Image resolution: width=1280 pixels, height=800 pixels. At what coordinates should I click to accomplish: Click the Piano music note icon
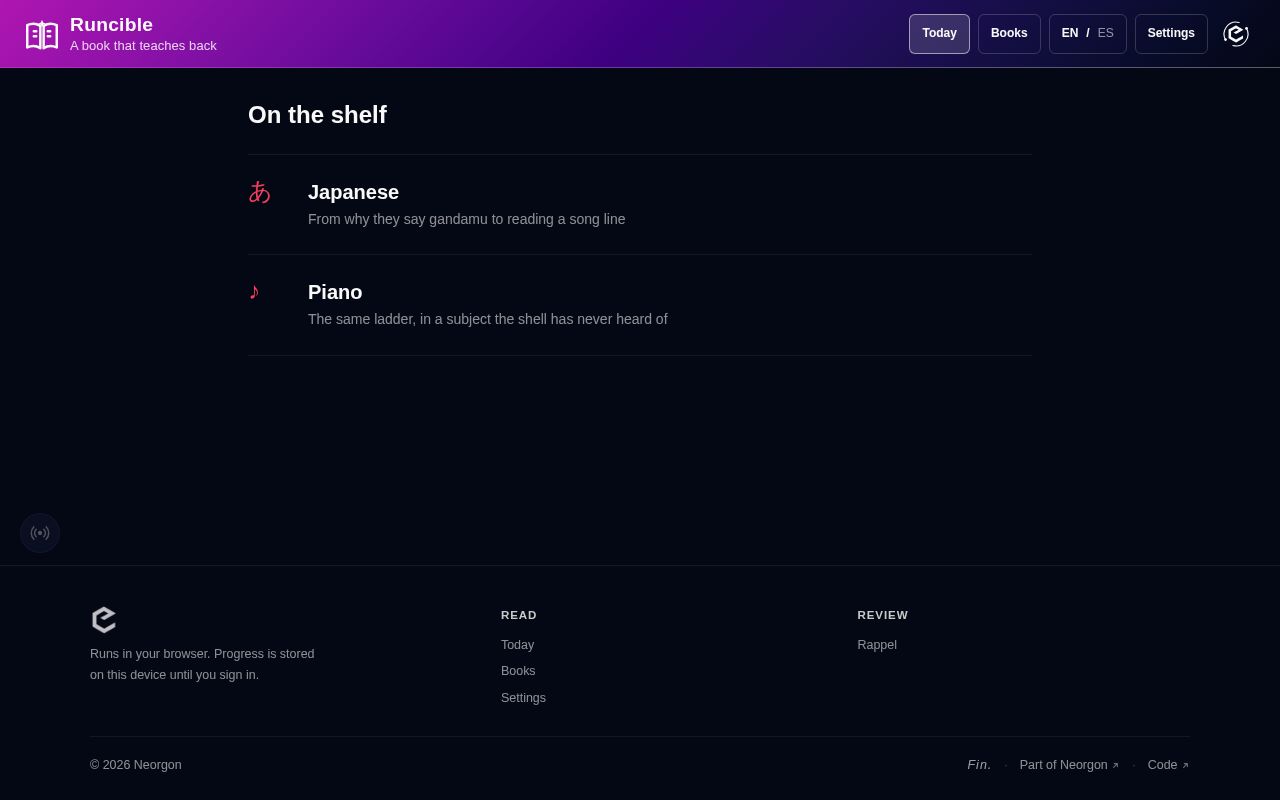pos(254,291)
